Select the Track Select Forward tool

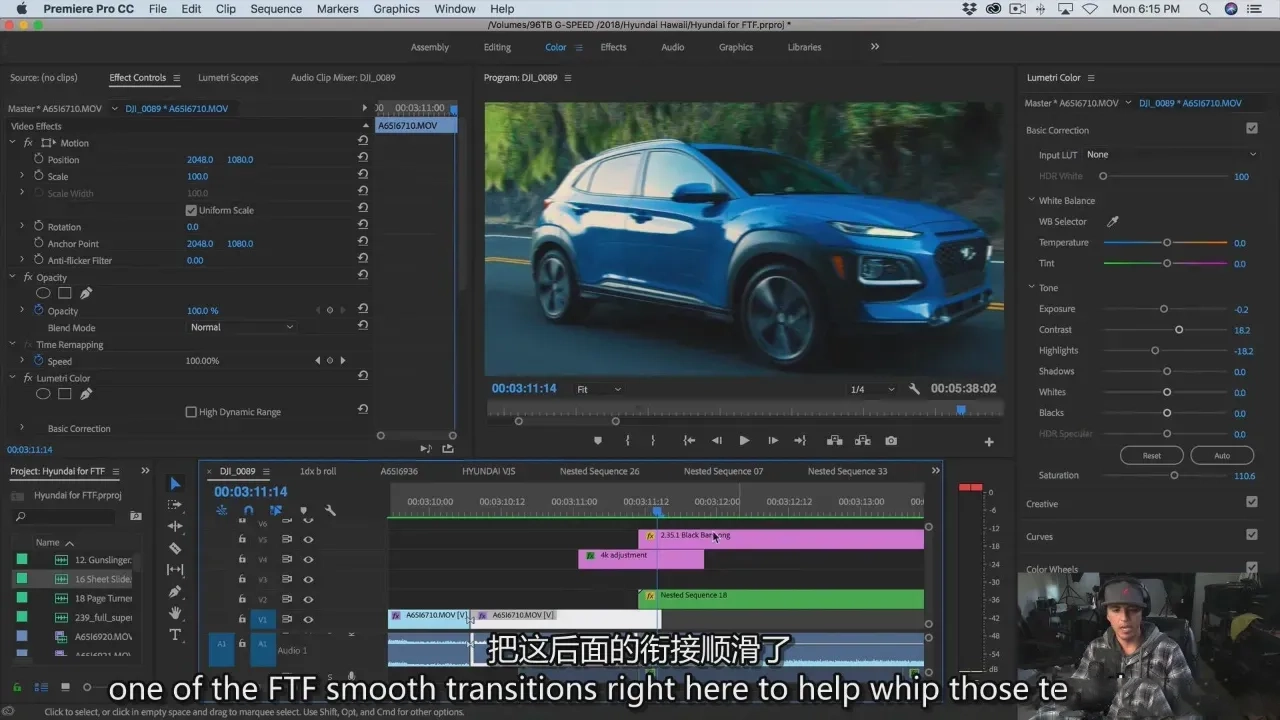coord(175,505)
